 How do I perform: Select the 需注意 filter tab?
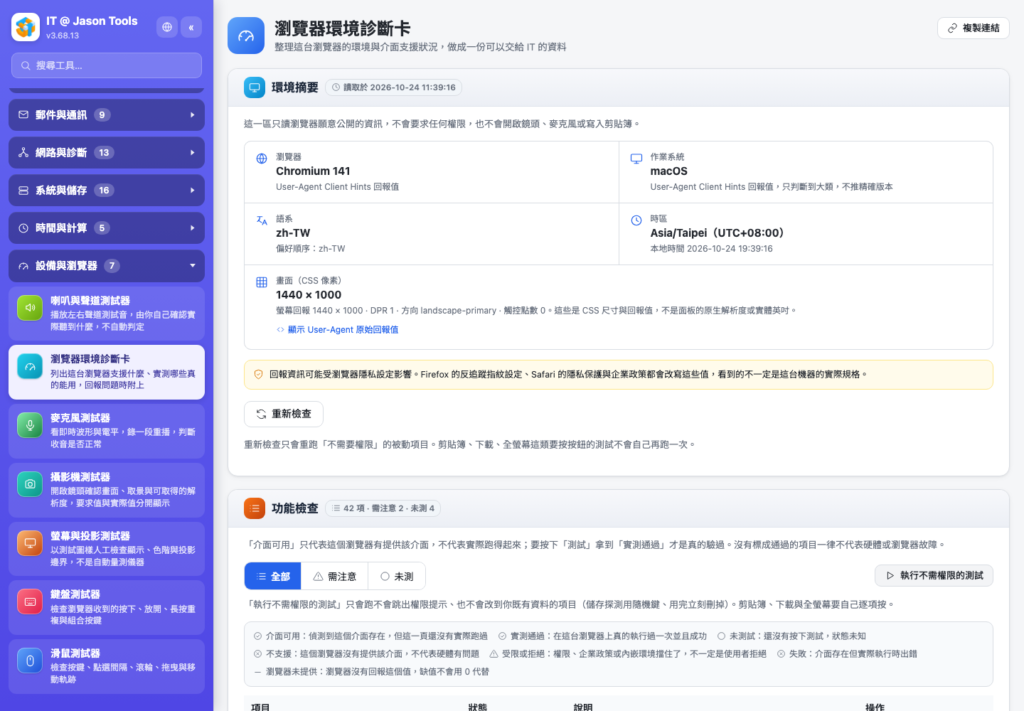coord(334,577)
